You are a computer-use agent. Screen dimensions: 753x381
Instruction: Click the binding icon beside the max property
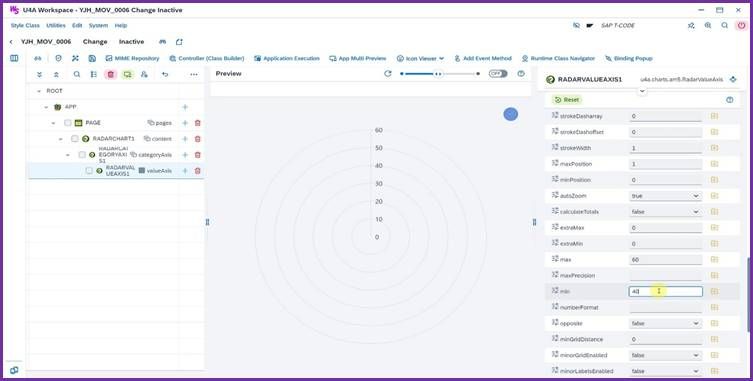click(x=714, y=259)
